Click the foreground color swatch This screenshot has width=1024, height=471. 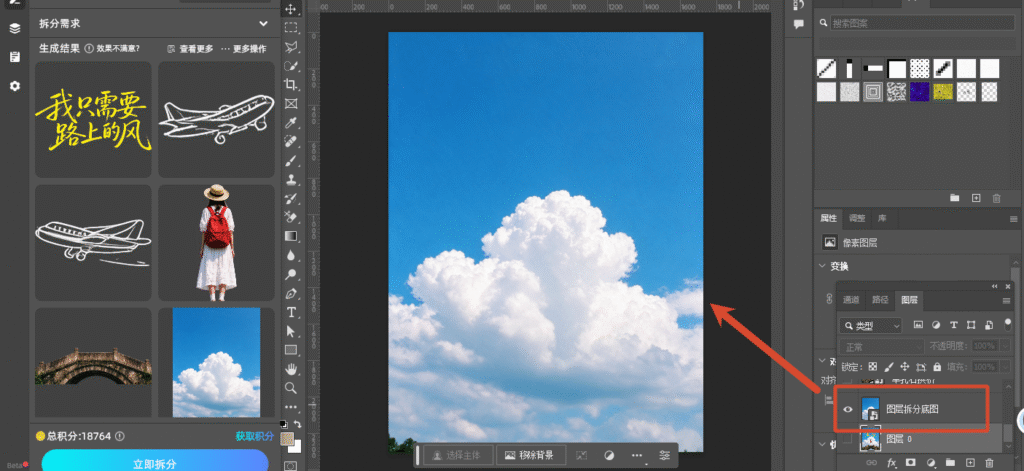287,439
